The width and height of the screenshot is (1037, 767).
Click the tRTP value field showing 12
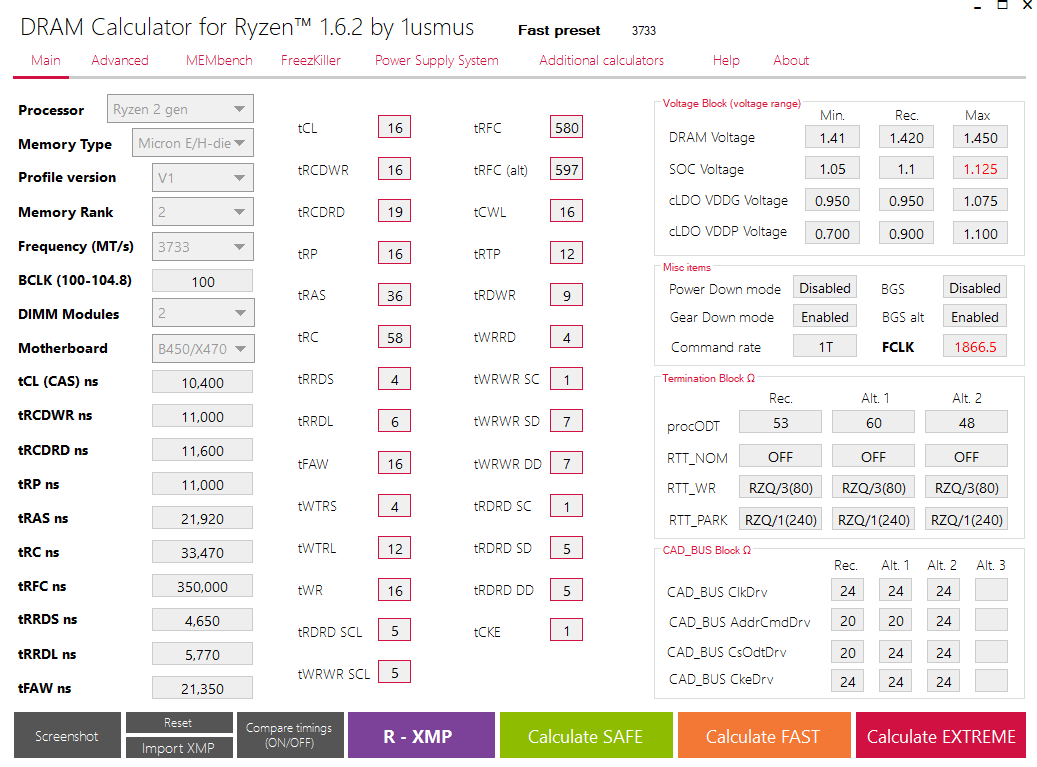coord(567,254)
